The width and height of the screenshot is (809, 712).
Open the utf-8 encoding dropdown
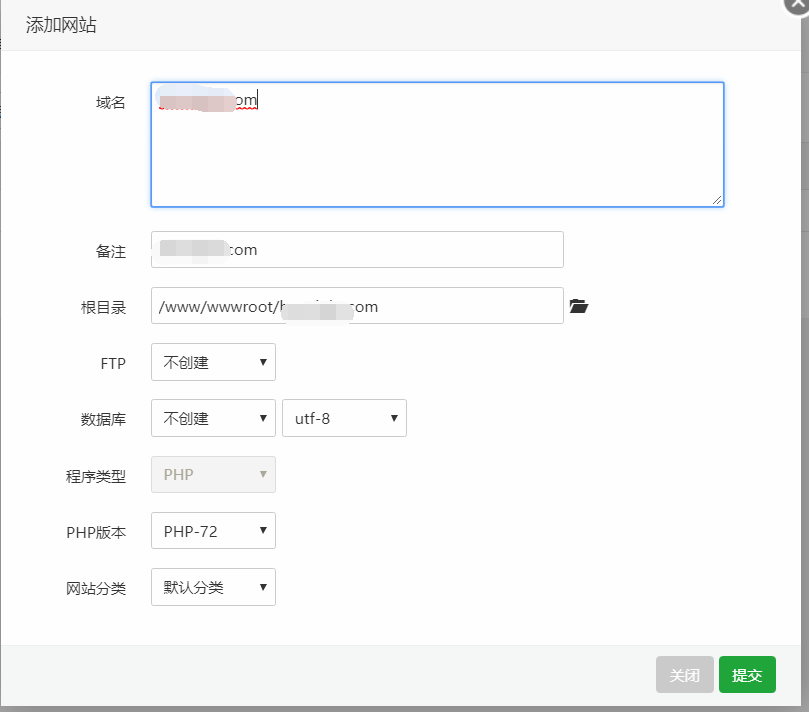(344, 418)
